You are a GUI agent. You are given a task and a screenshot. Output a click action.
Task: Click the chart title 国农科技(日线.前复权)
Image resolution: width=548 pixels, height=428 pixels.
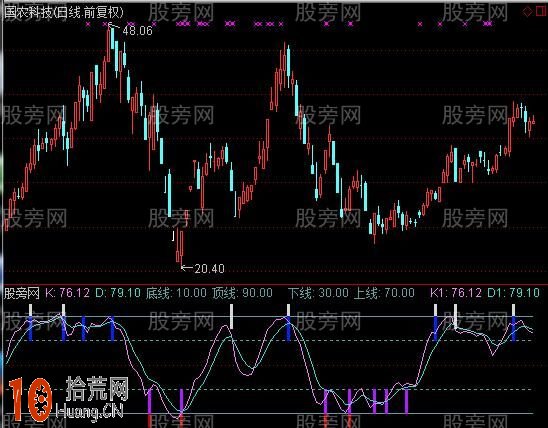tap(64, 13)
